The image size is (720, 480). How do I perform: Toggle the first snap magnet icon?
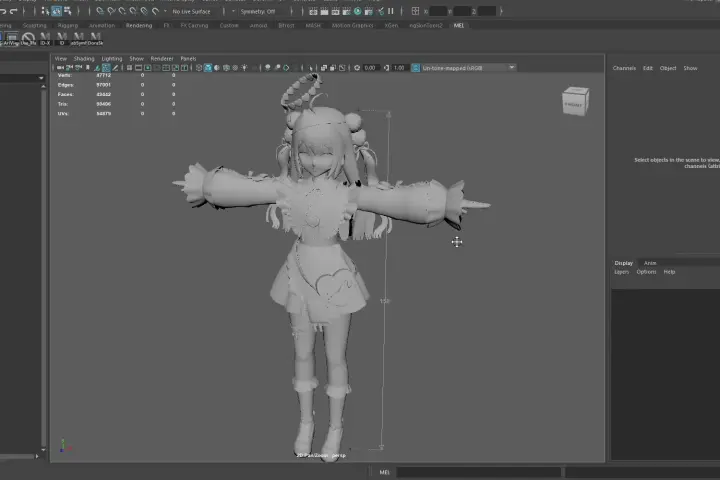[100, 11]
